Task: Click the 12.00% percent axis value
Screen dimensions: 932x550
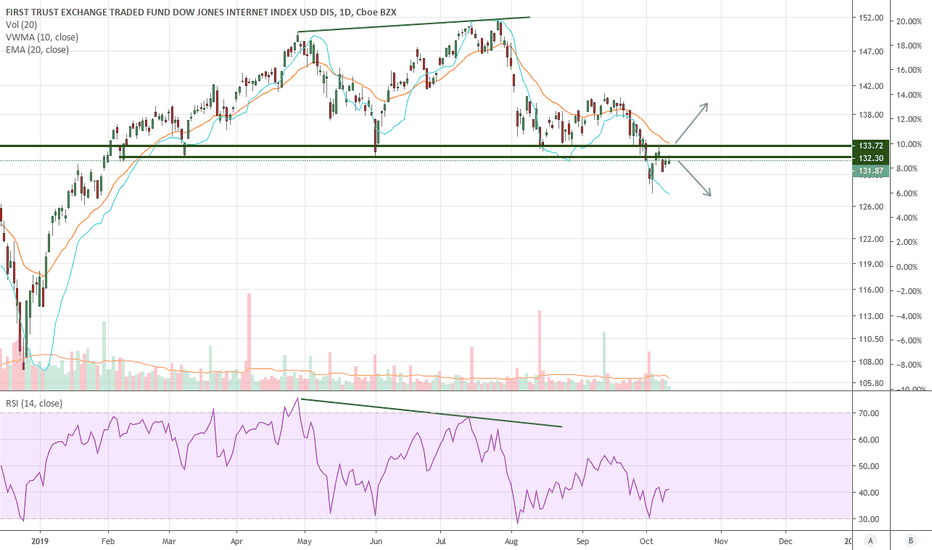Action: pyautogui.click(x=909, y=120)
